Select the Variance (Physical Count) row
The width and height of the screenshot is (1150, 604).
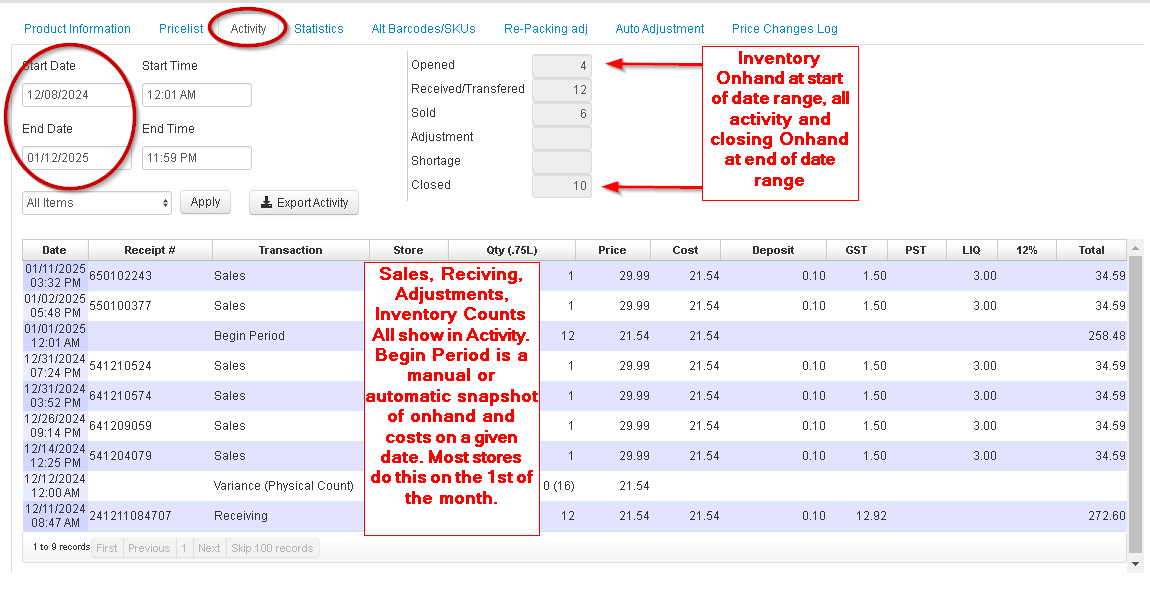[x=574, y=486]
